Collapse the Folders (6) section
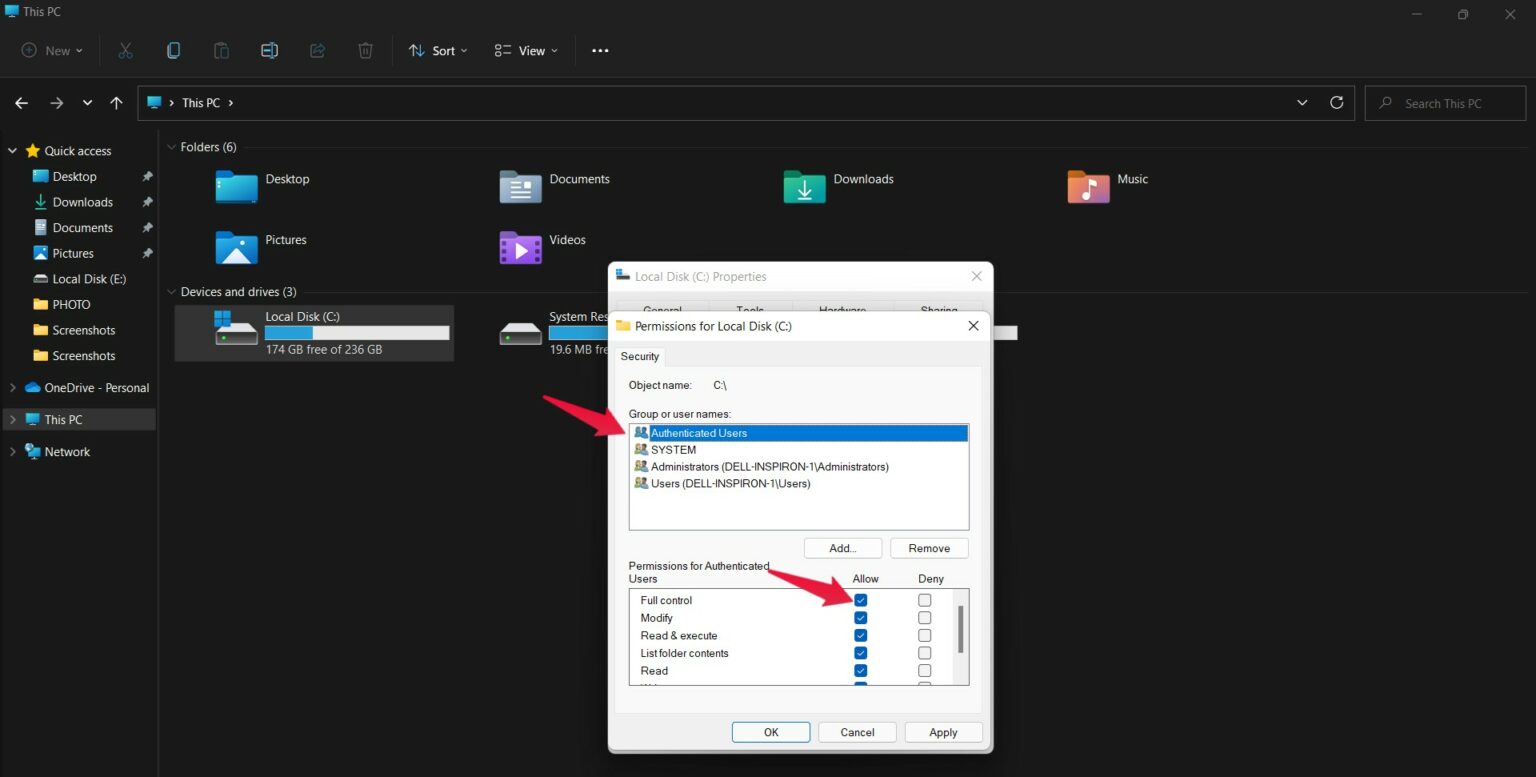 pos(171,146)
